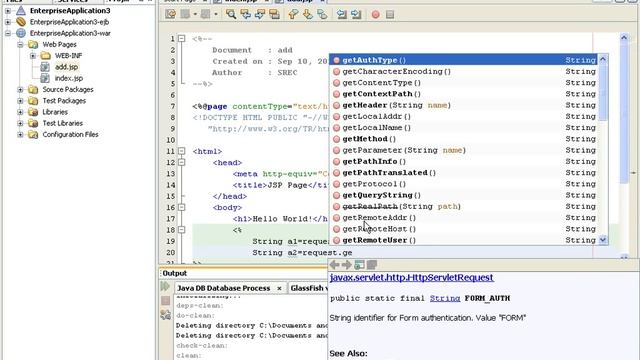Collapse body fold at line 16
Screen dimensions: 640x360
pos(182,207)
